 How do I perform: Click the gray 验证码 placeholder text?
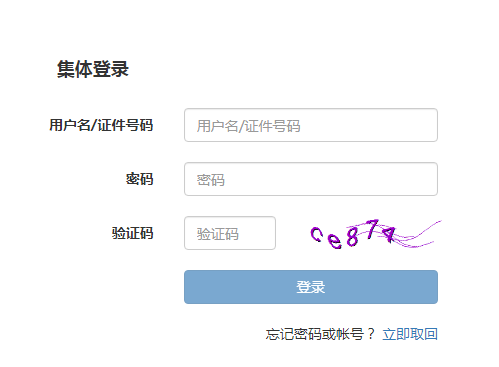tap(217, 234)
